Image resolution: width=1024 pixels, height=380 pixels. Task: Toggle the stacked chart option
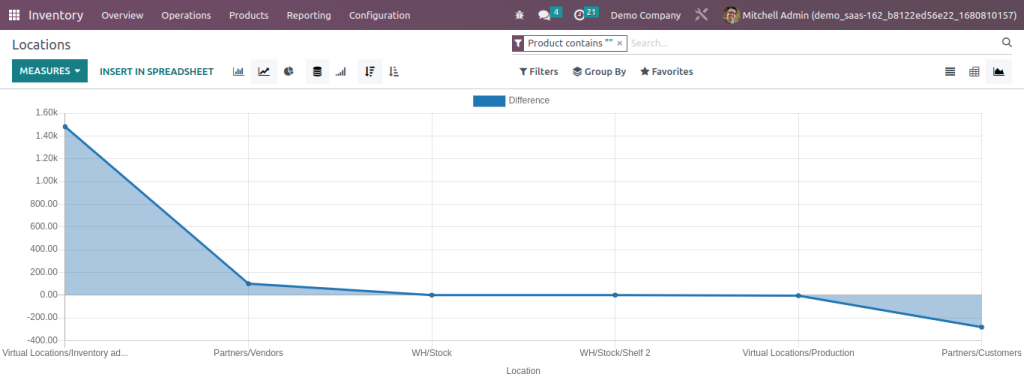click(x=317, y=71)
